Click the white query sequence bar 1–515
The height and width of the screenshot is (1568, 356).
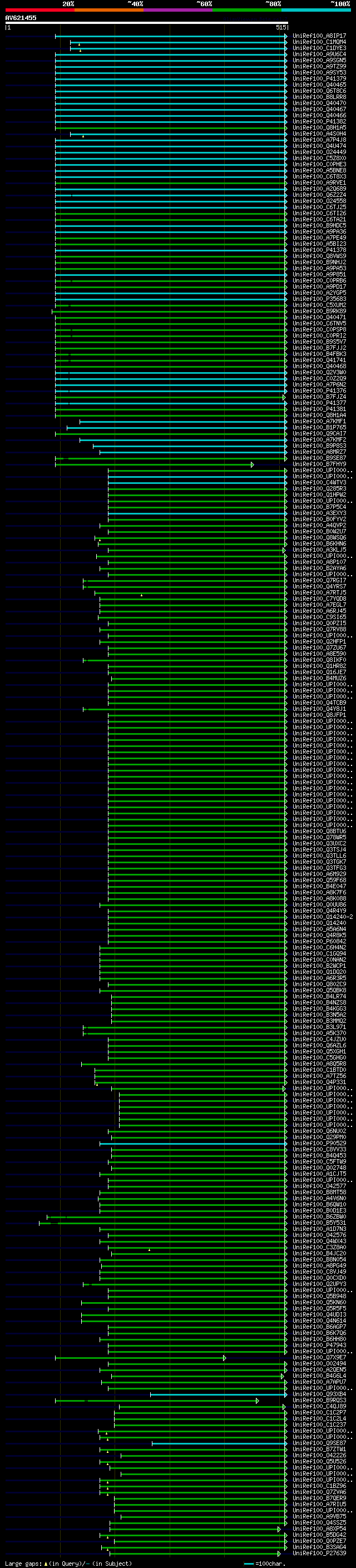(146, 22)
